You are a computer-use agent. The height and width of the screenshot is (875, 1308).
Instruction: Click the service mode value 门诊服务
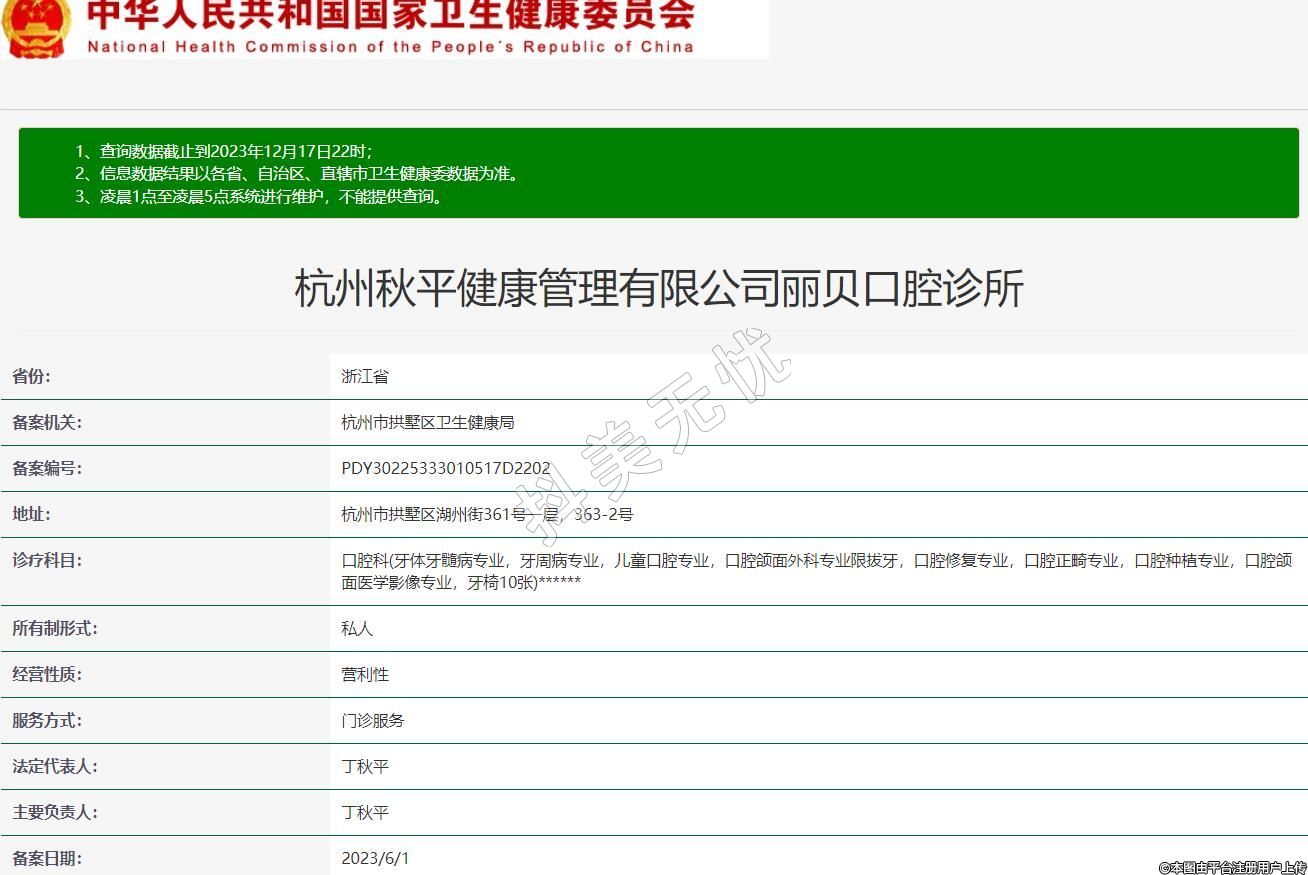pyautogui.click(x=372, y=721)
